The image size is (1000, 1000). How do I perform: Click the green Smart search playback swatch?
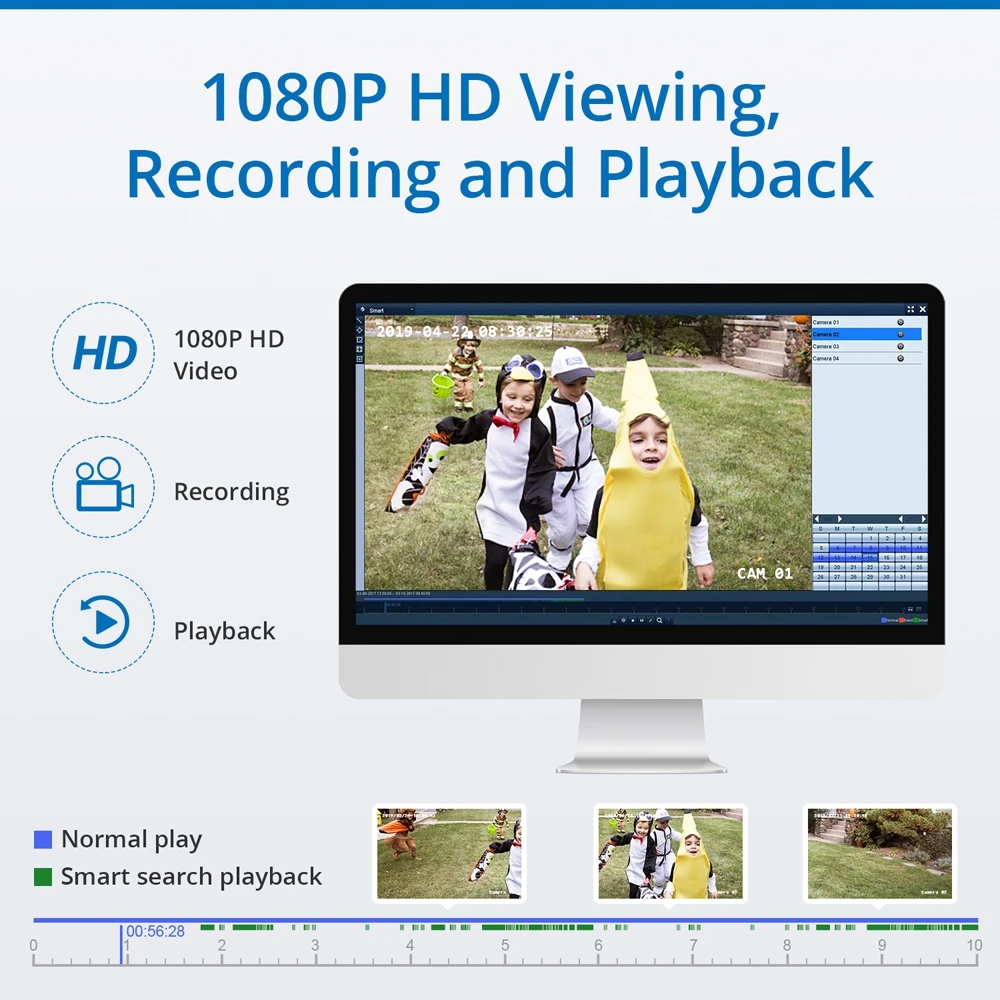point(43,877)
